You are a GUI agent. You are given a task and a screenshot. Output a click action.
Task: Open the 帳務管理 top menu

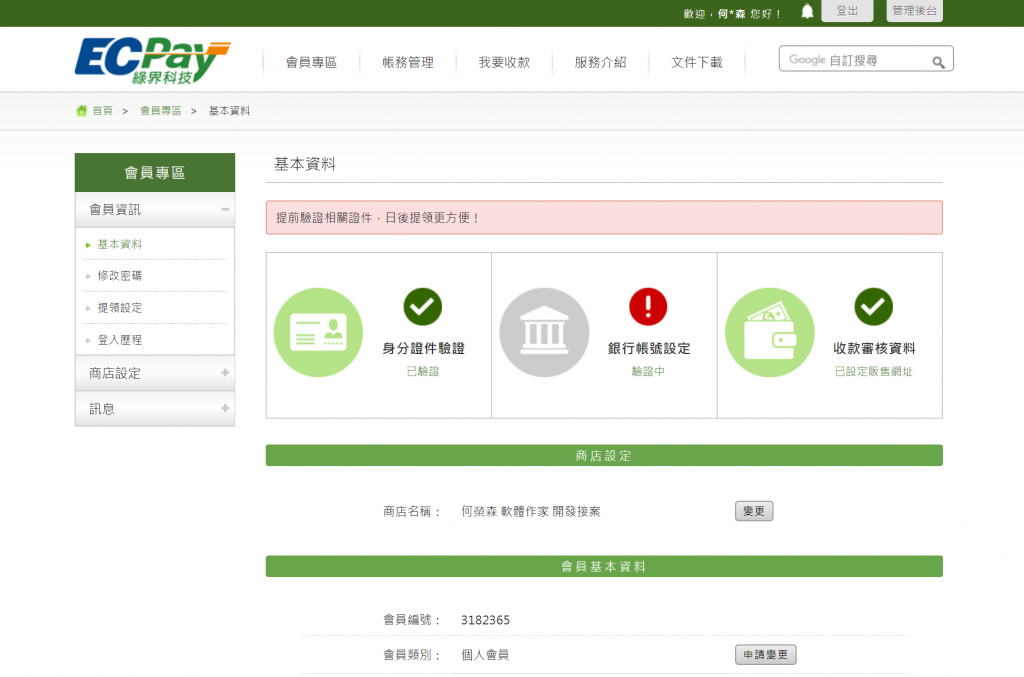click(408, 62)
